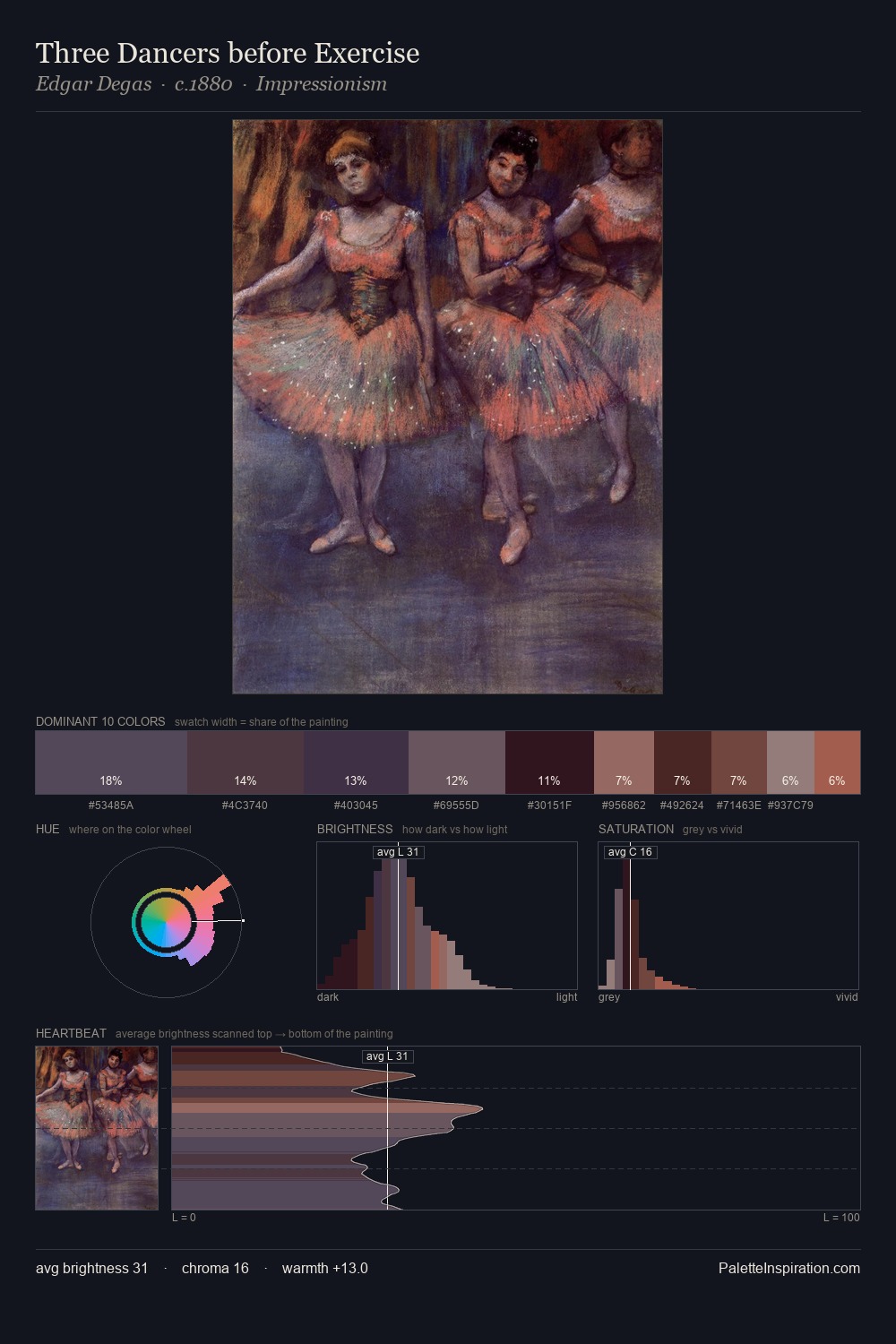This screenshot has width=896, height=1344.
Task: Click caption 'where on the color wheel'
Action: (130, 830)
